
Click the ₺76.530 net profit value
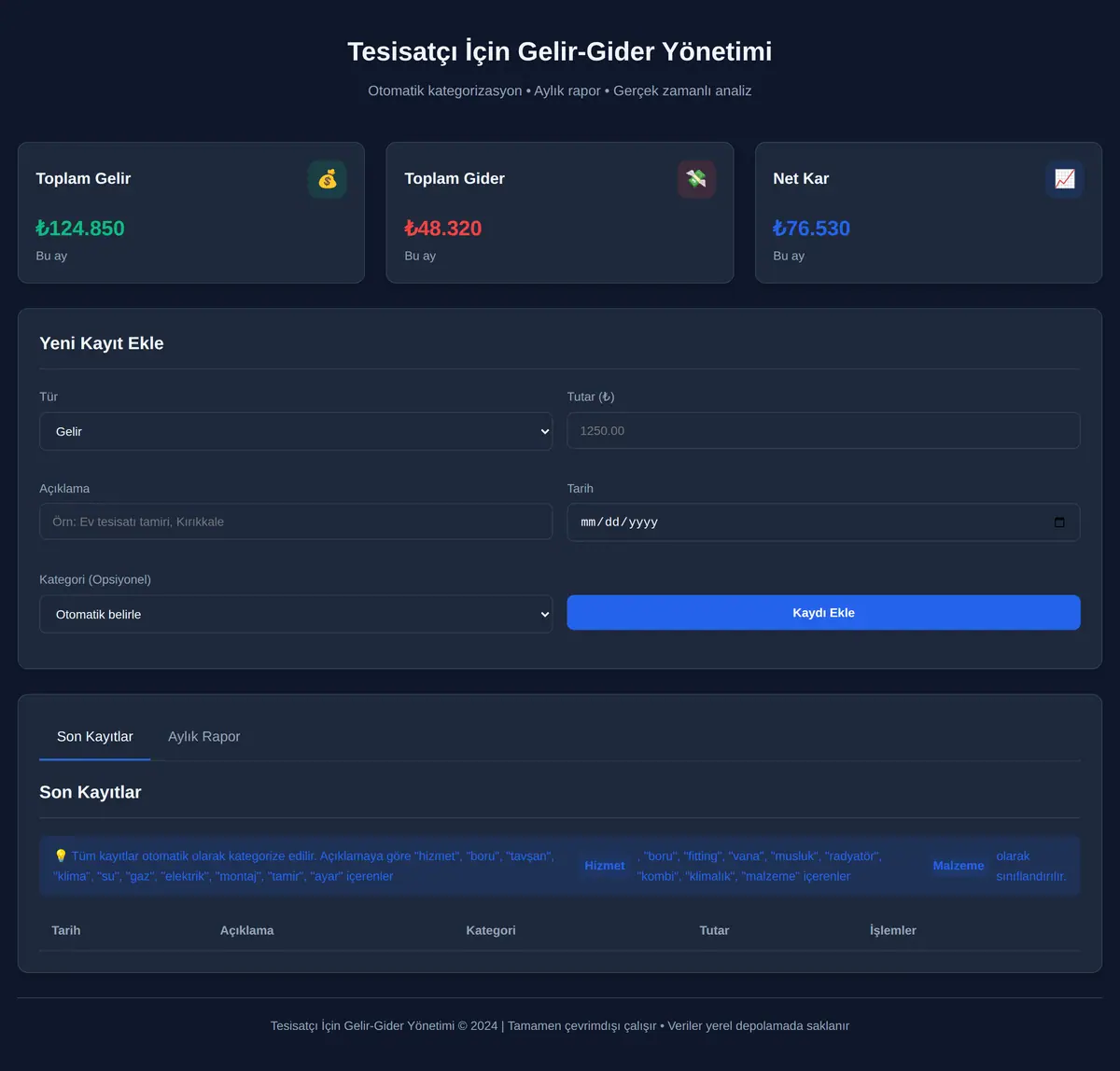(x=812, y=229)
